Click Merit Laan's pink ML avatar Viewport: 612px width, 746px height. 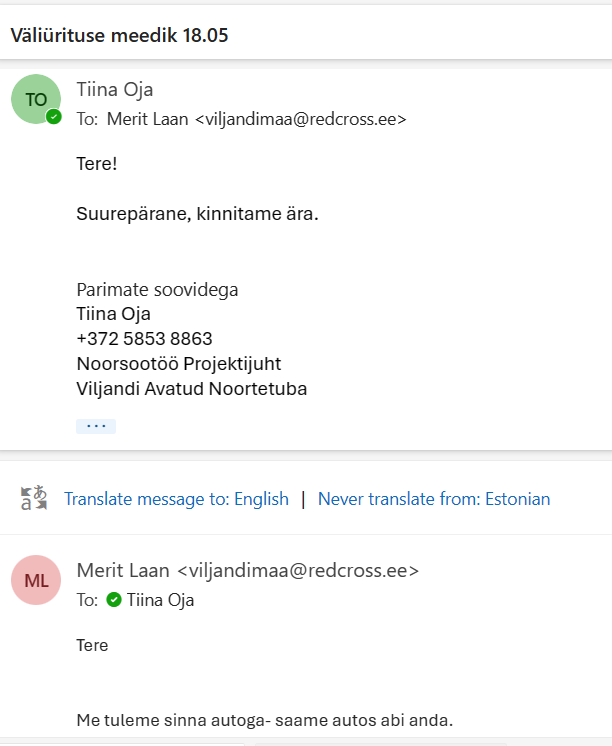(x=36, y=580)
